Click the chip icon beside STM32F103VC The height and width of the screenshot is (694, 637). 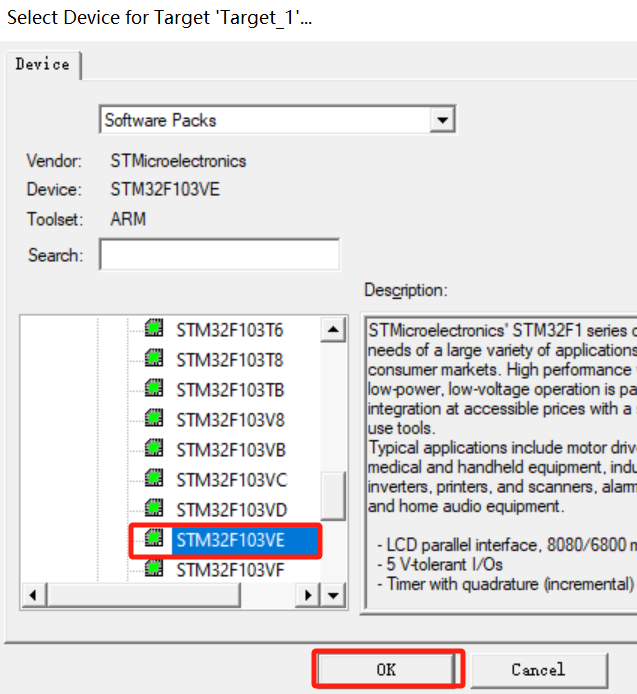coord(154,478)
